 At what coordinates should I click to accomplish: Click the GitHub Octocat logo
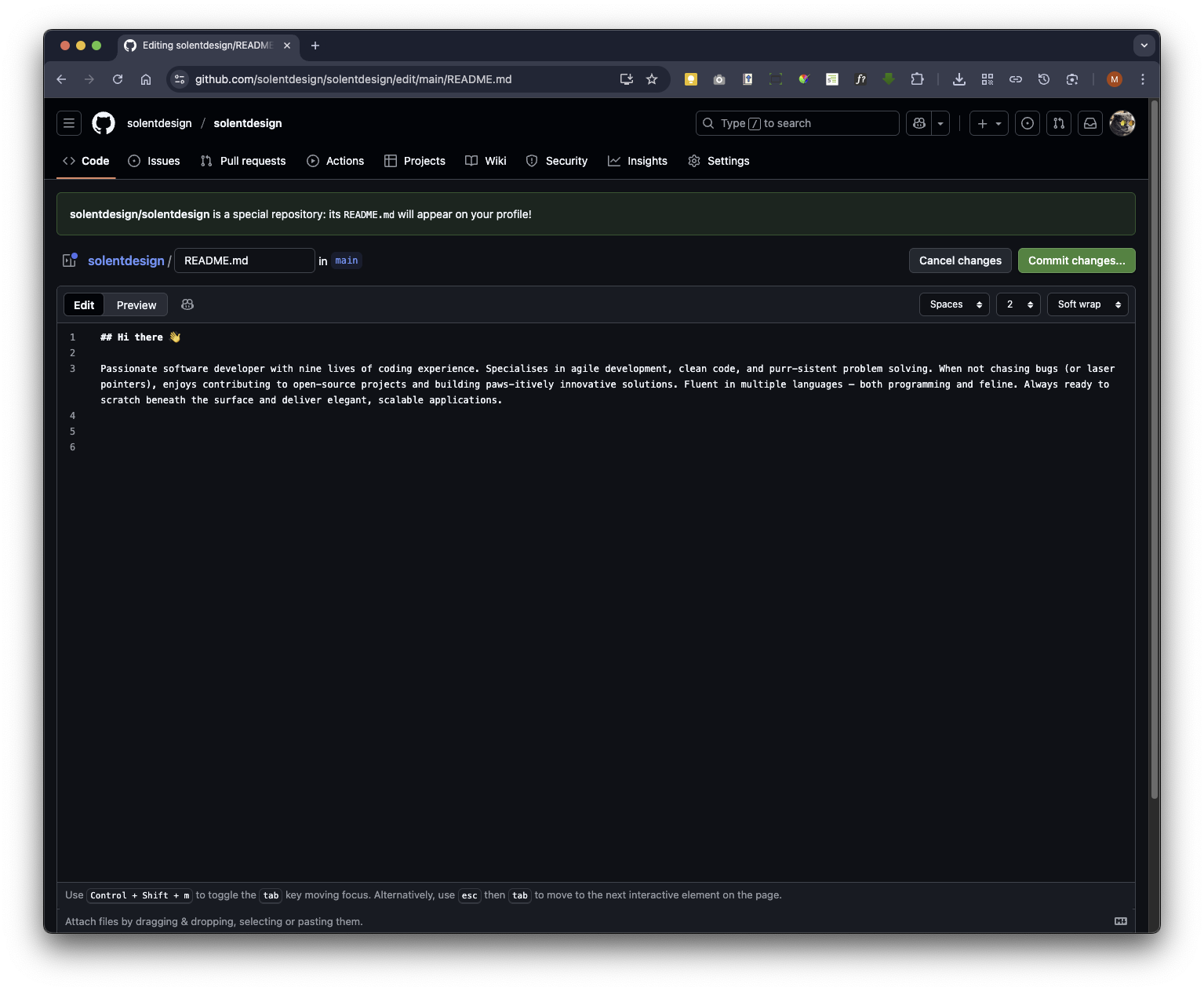pyautogui.click(x=104, y=123)
